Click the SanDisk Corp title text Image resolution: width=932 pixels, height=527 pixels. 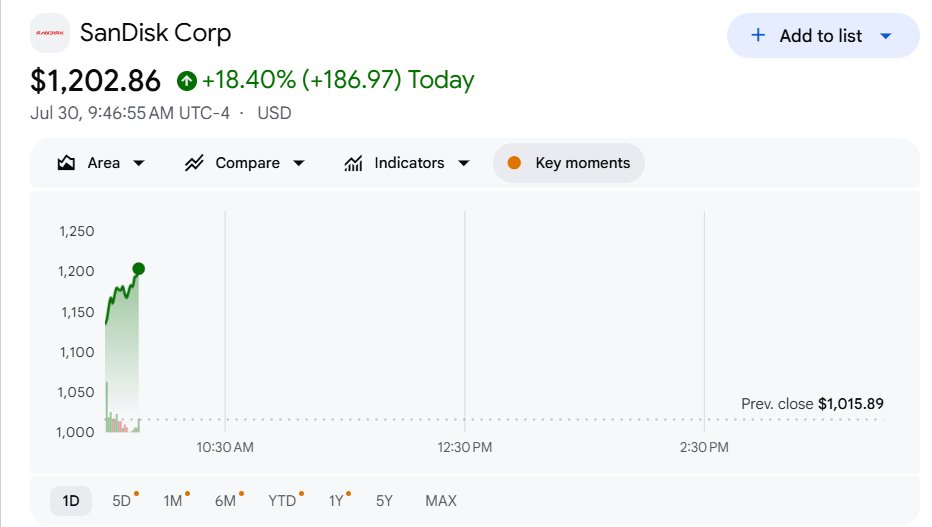[156, 33]
